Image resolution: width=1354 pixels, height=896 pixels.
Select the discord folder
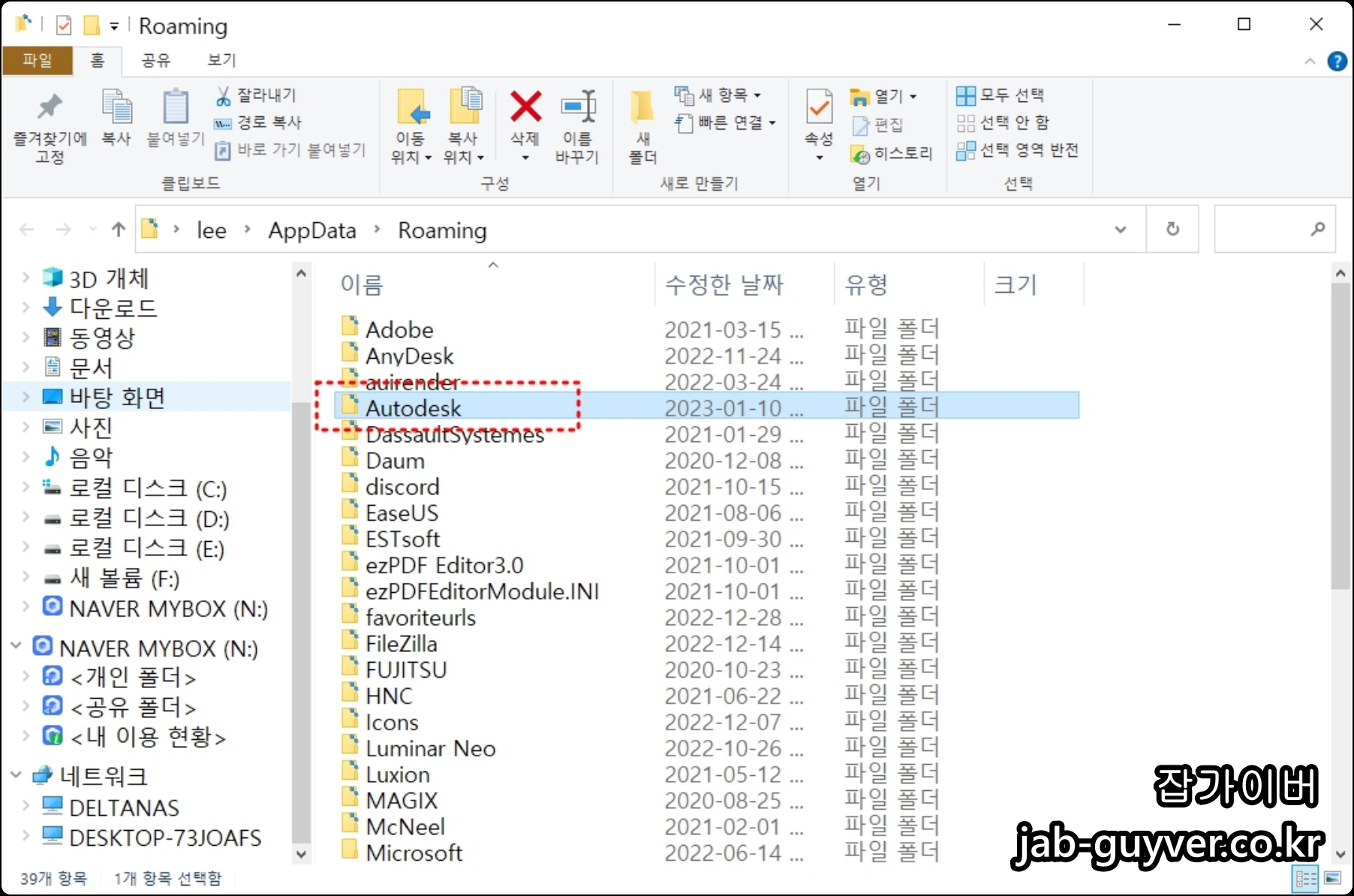pos(402,486)
